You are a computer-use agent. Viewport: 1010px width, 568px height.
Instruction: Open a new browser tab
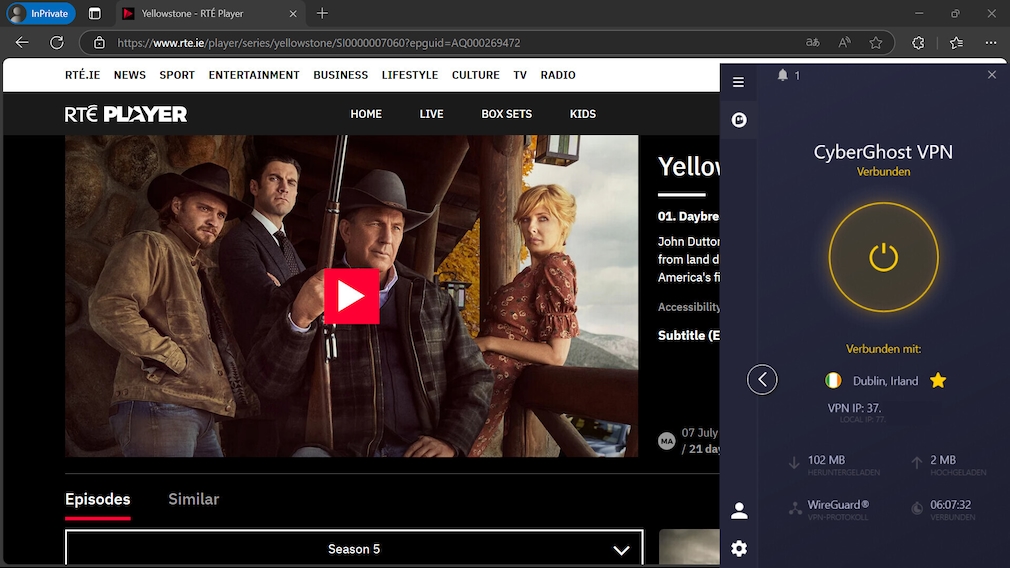pyautogui.click(x=322, y=13)
